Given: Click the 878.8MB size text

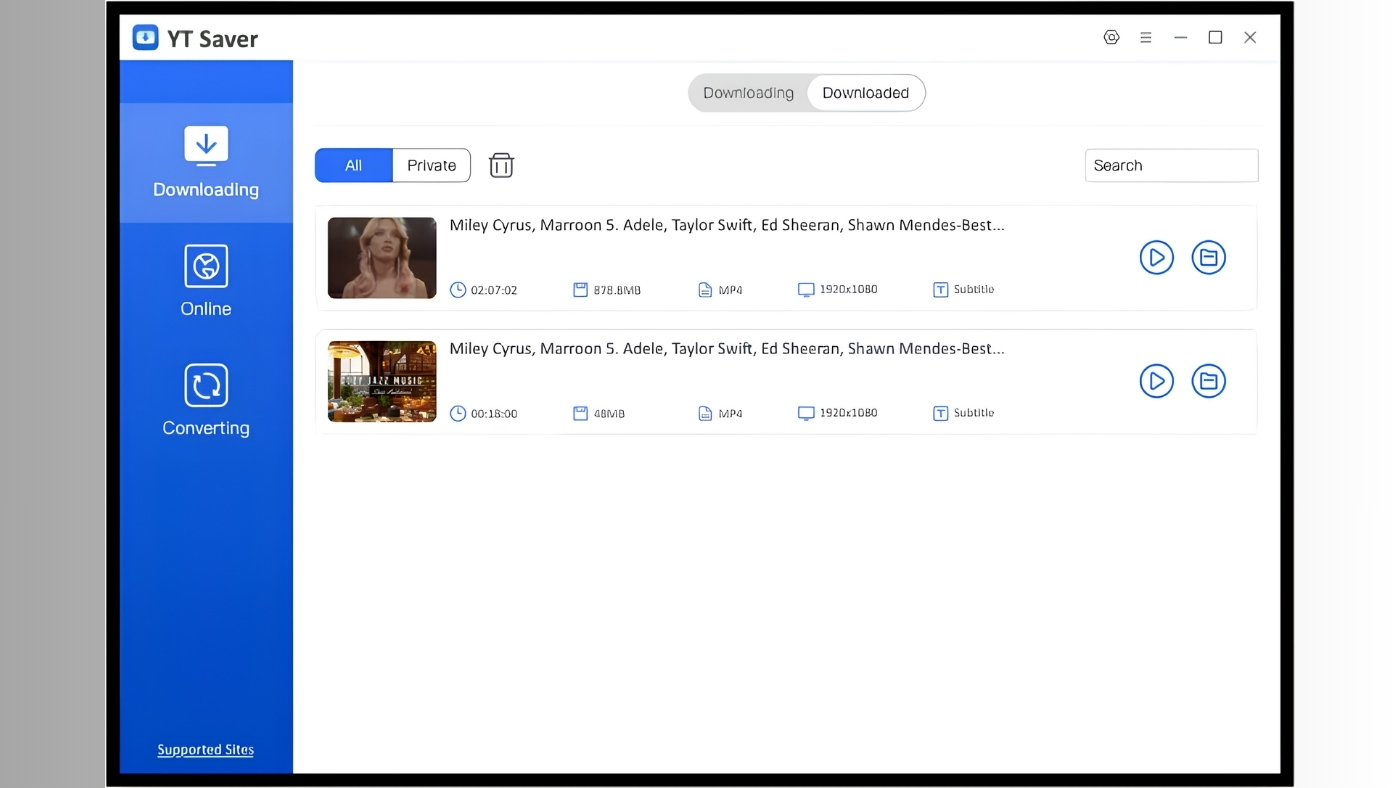Looking at the screenshot, I should (617, 290).
